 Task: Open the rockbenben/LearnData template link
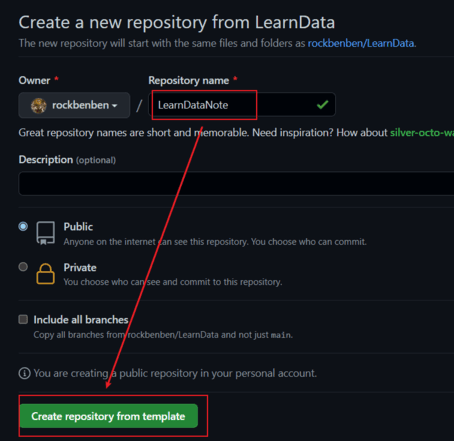361,43
